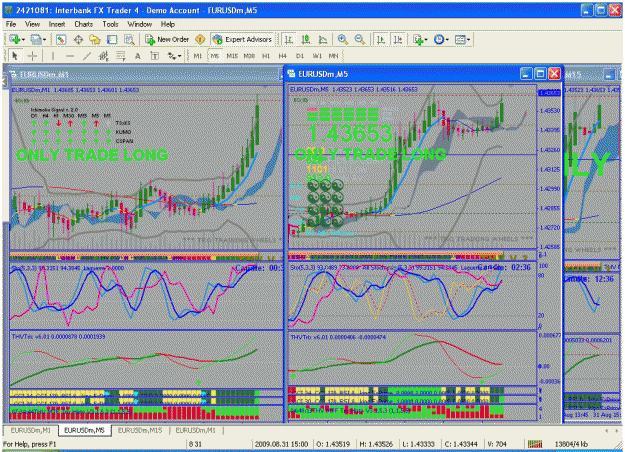Expand the Profiles dropdown arrow
The width and height of the screenshot is (625, 452).
point(44,39)
